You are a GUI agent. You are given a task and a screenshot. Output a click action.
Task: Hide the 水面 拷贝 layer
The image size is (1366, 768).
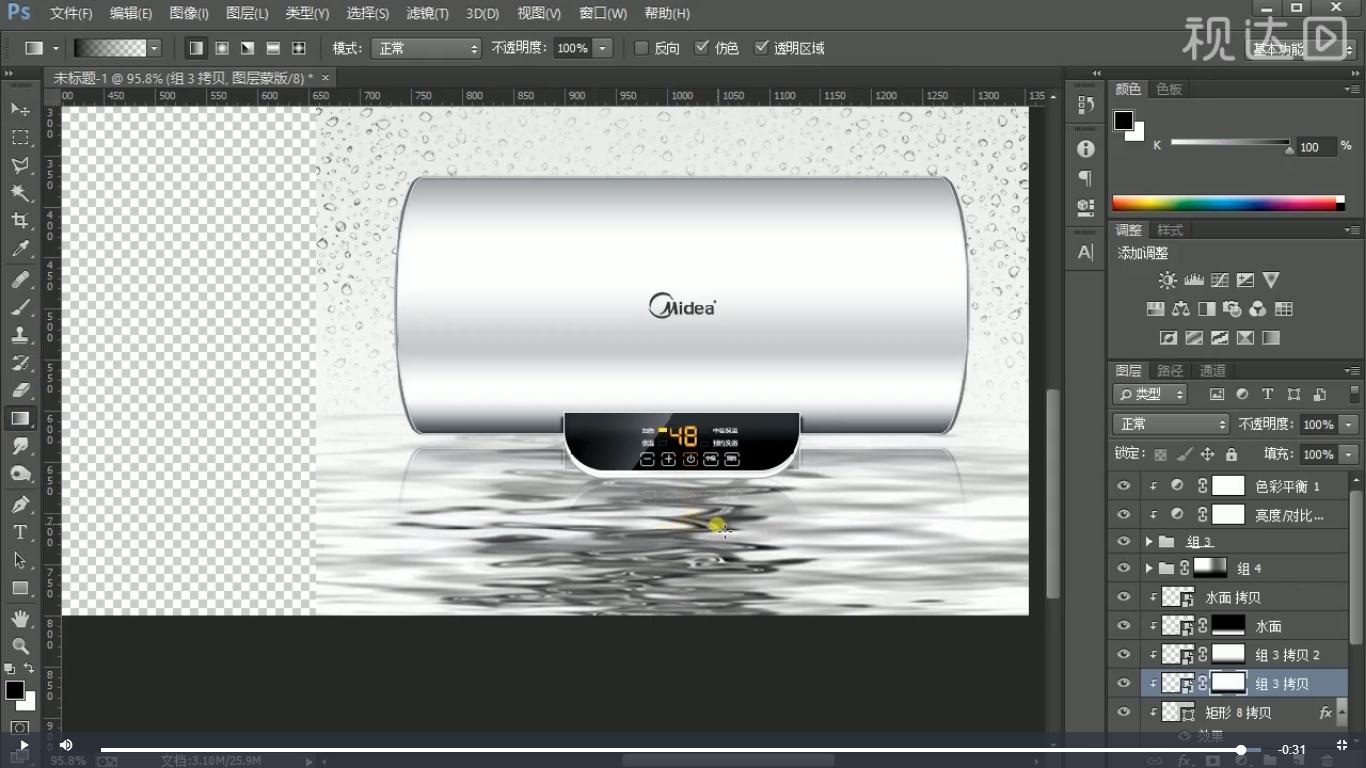click(1124, 597)
